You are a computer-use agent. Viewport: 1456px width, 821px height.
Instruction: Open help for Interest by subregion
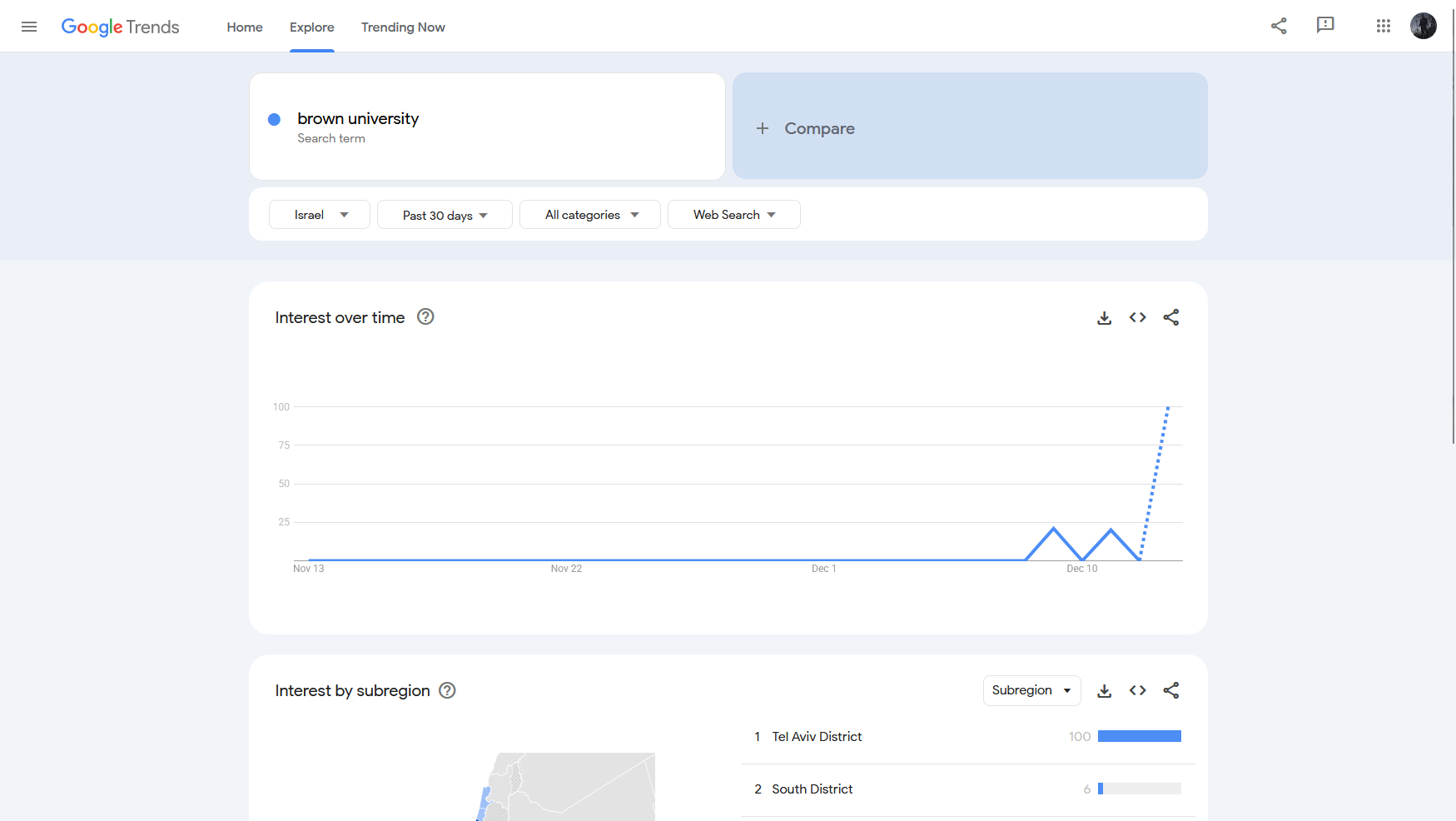(447, 690)
